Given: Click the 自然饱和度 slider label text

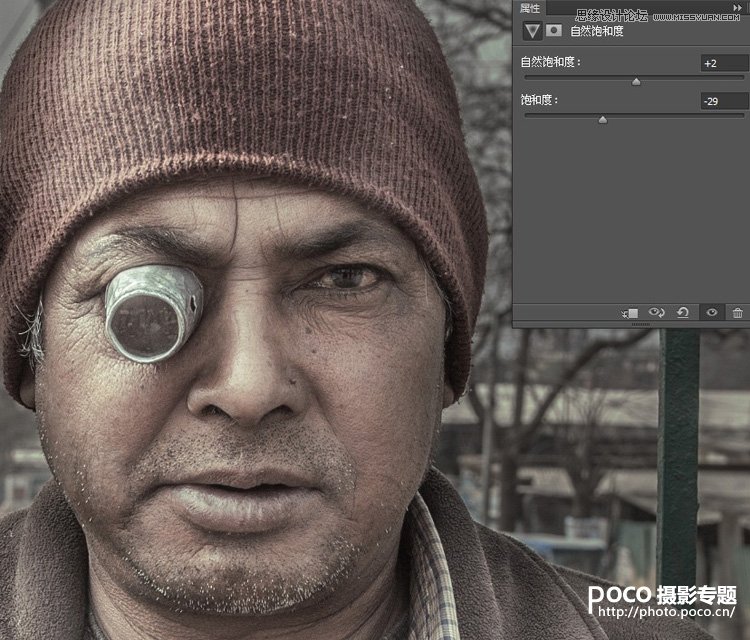Looking at the screenshot, I should pyautogui.click(x=550, y=63).
